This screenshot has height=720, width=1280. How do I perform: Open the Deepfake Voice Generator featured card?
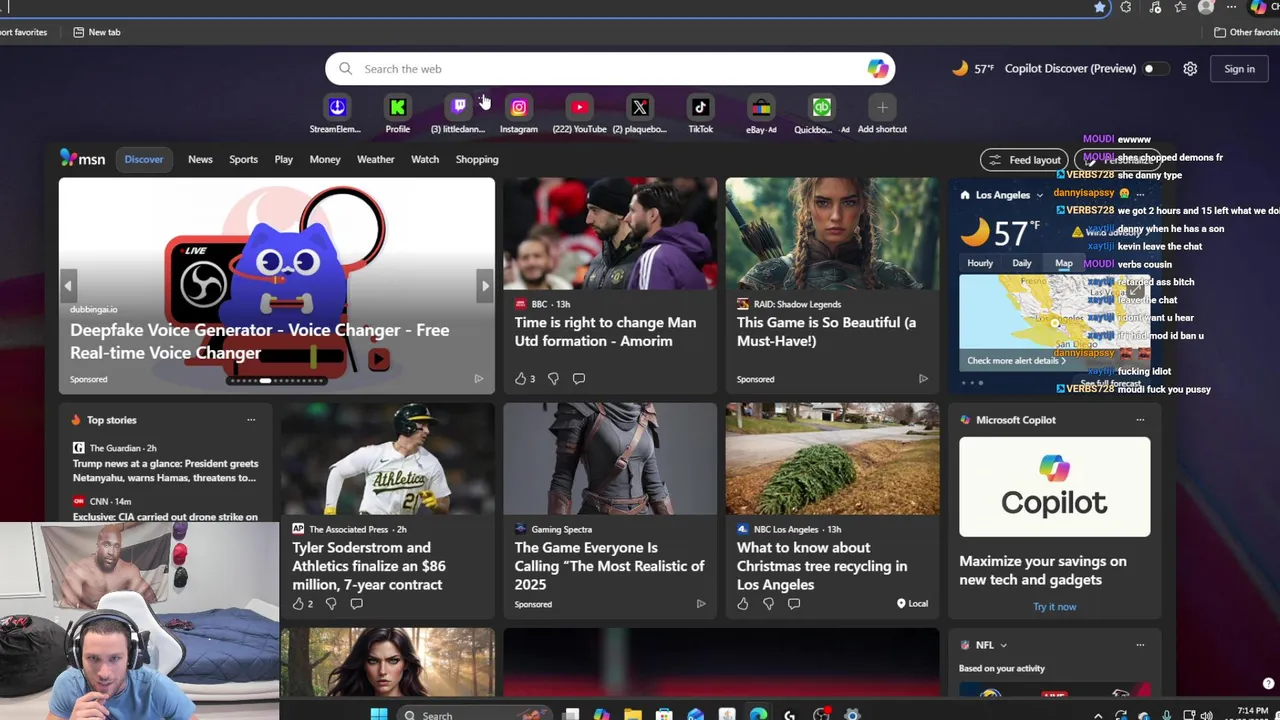click(x=276, y=285)
